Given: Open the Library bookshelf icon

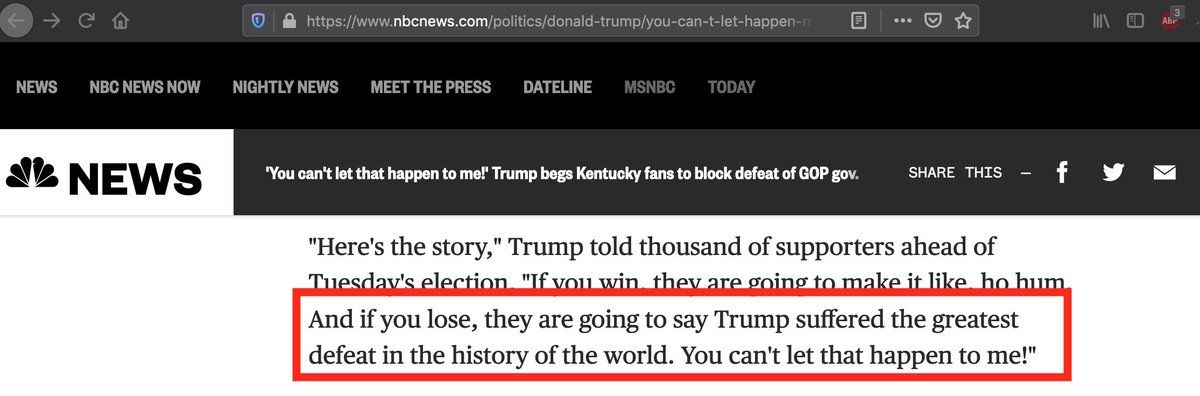Looking at the screenshot, I should click(x=1101, y=20).
